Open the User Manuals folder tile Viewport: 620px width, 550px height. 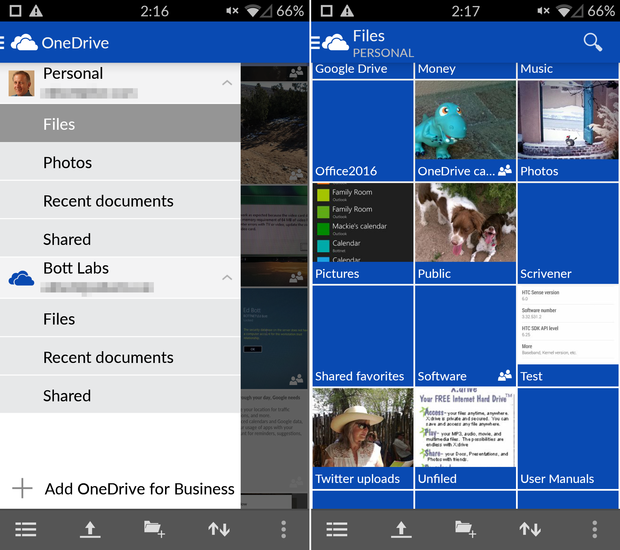pyautogui.click(x=568, y=438)
